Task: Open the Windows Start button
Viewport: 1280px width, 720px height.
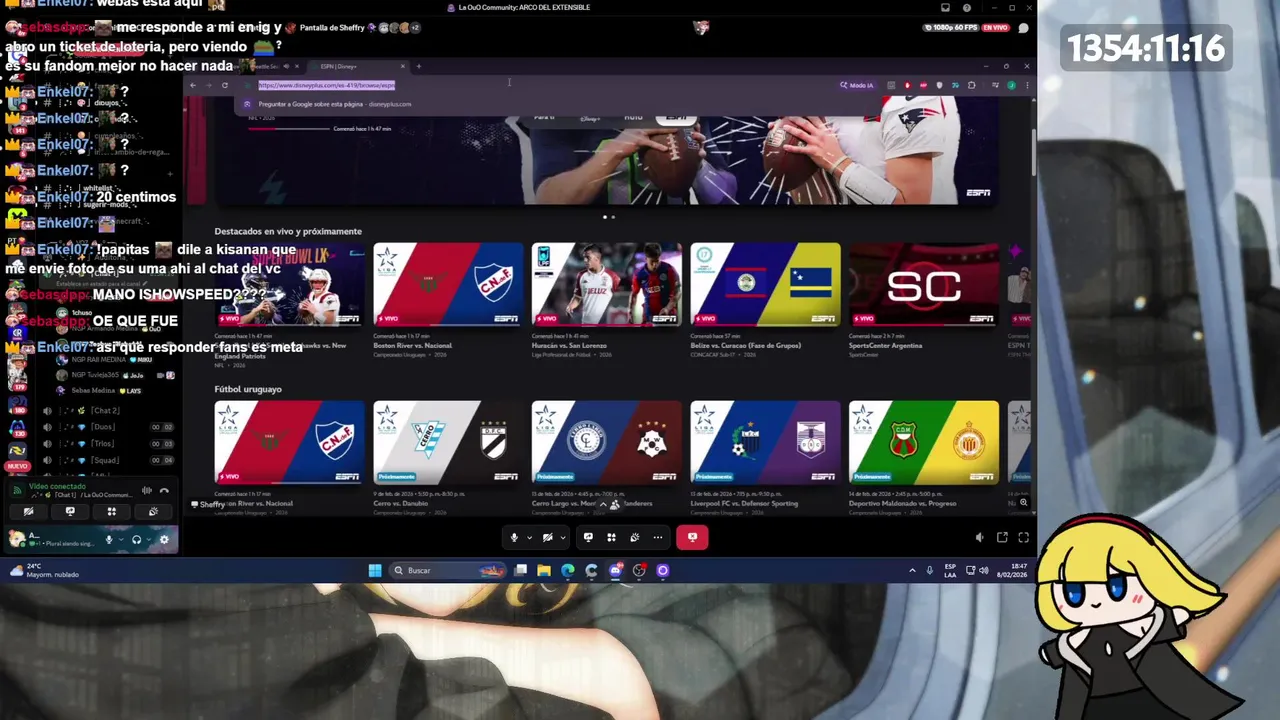Action: pyautogui.click(x=375, y=570)
